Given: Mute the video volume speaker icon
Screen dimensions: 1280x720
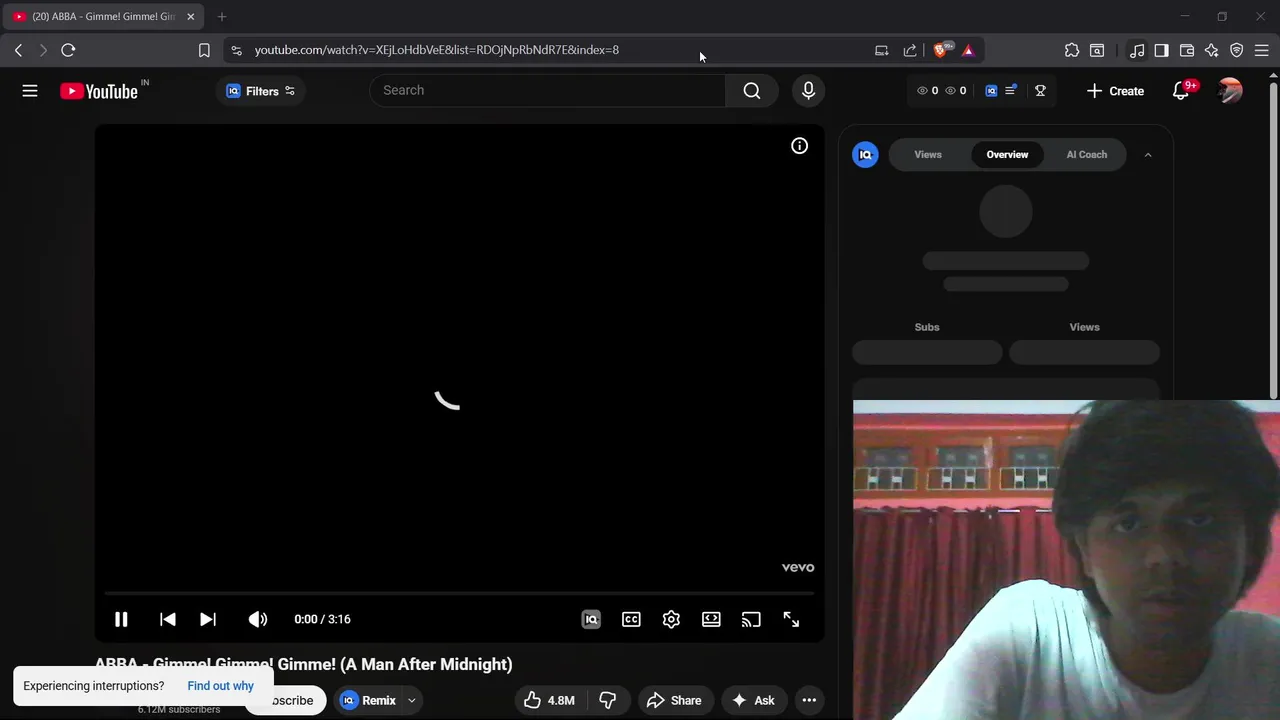Looking at the screenshot, I should point(257,619).
